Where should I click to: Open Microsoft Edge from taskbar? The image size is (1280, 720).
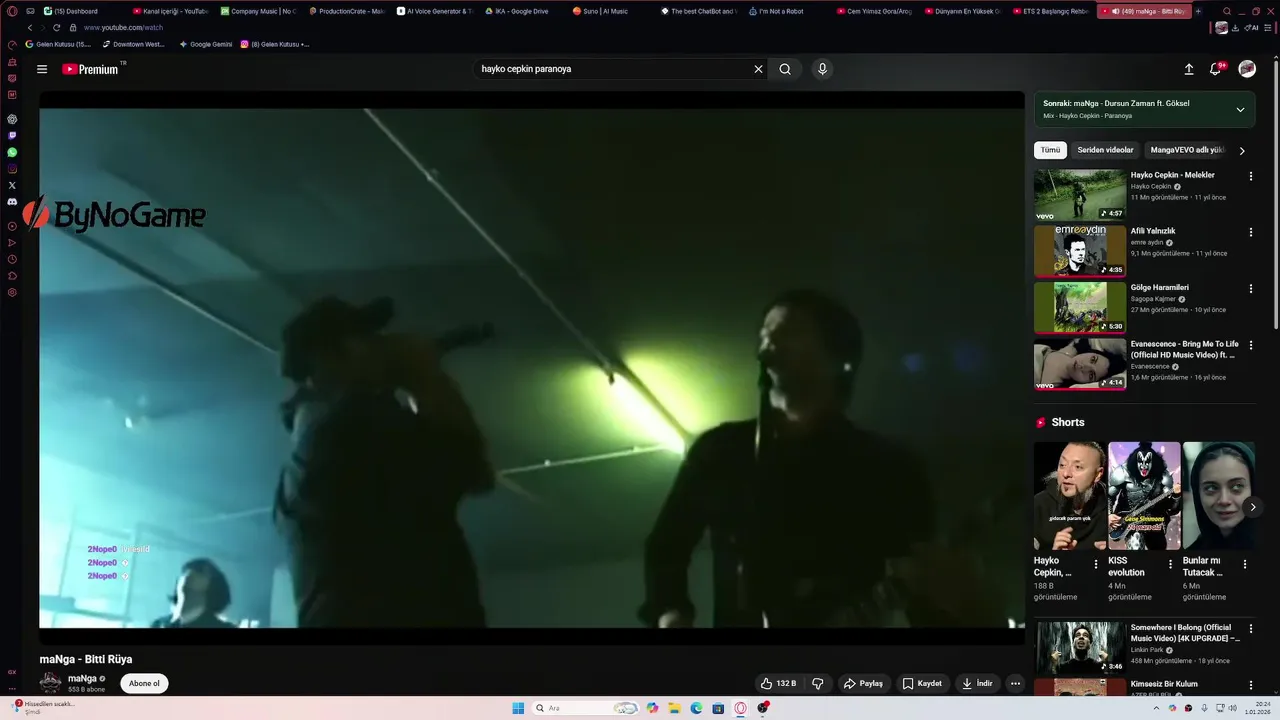696,708
